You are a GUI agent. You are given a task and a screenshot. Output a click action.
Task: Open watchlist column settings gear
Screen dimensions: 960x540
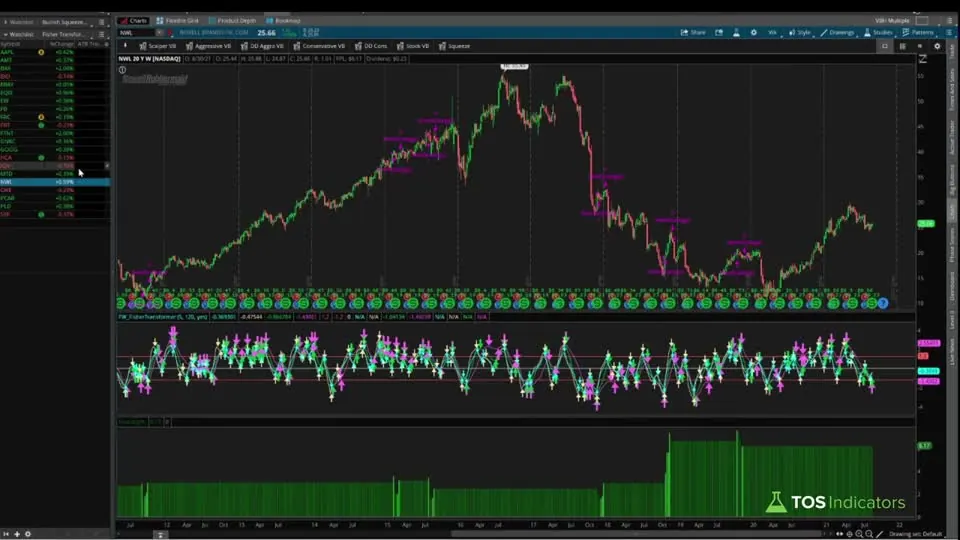(x=107, y=44)
